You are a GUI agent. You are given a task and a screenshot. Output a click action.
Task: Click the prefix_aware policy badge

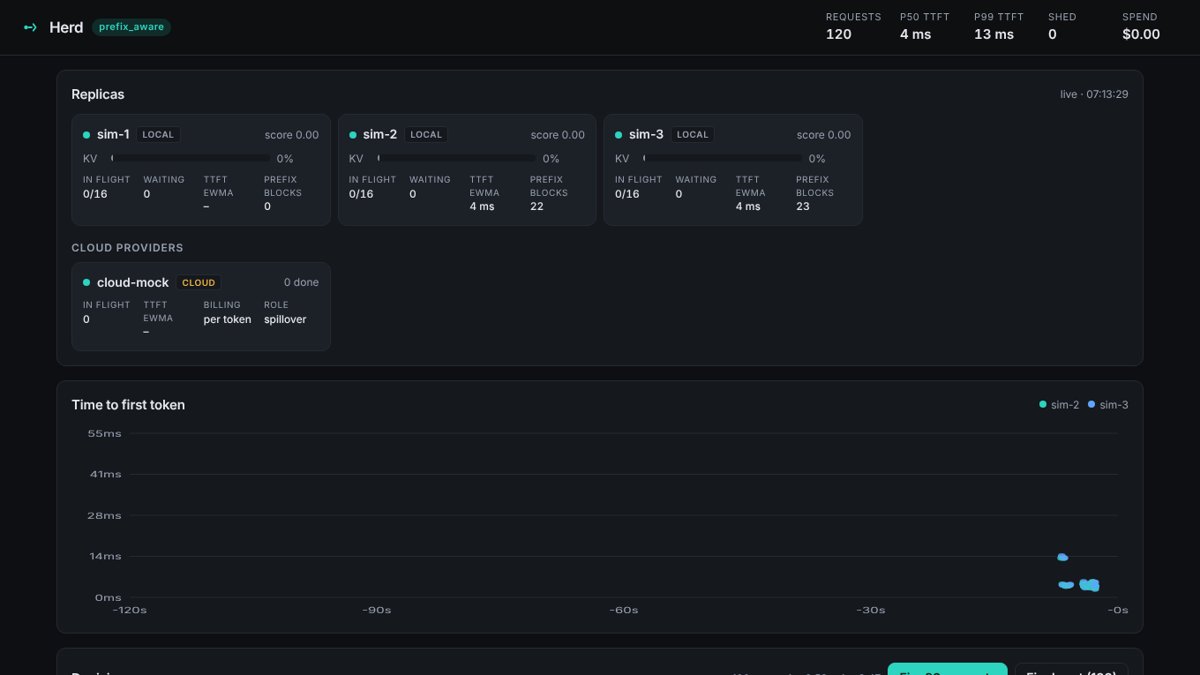(131, 27)
